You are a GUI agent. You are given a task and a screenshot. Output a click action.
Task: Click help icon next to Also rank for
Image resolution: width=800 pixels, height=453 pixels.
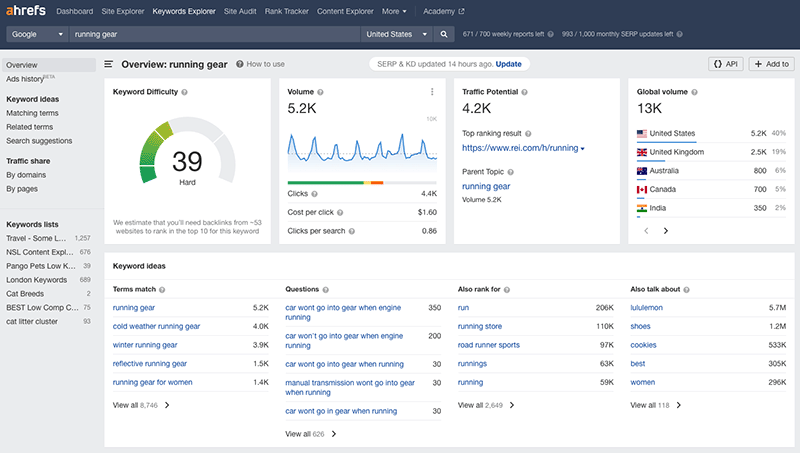[507, 290]
